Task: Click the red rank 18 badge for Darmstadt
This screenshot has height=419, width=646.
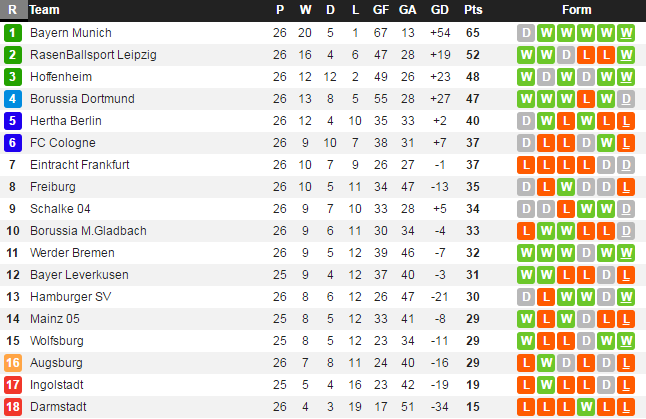Action: [x=12, y=407]
